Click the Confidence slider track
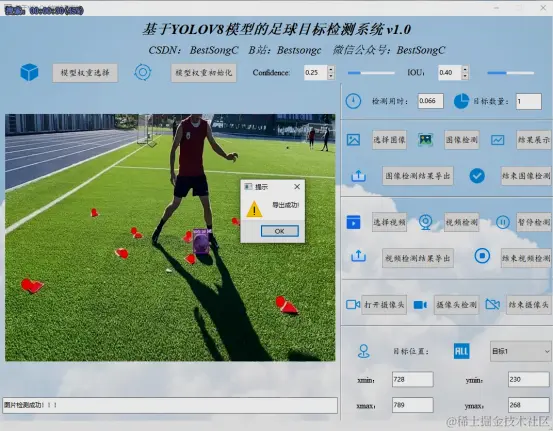This screenshot has height=432, width=554. tap(371, 73)
